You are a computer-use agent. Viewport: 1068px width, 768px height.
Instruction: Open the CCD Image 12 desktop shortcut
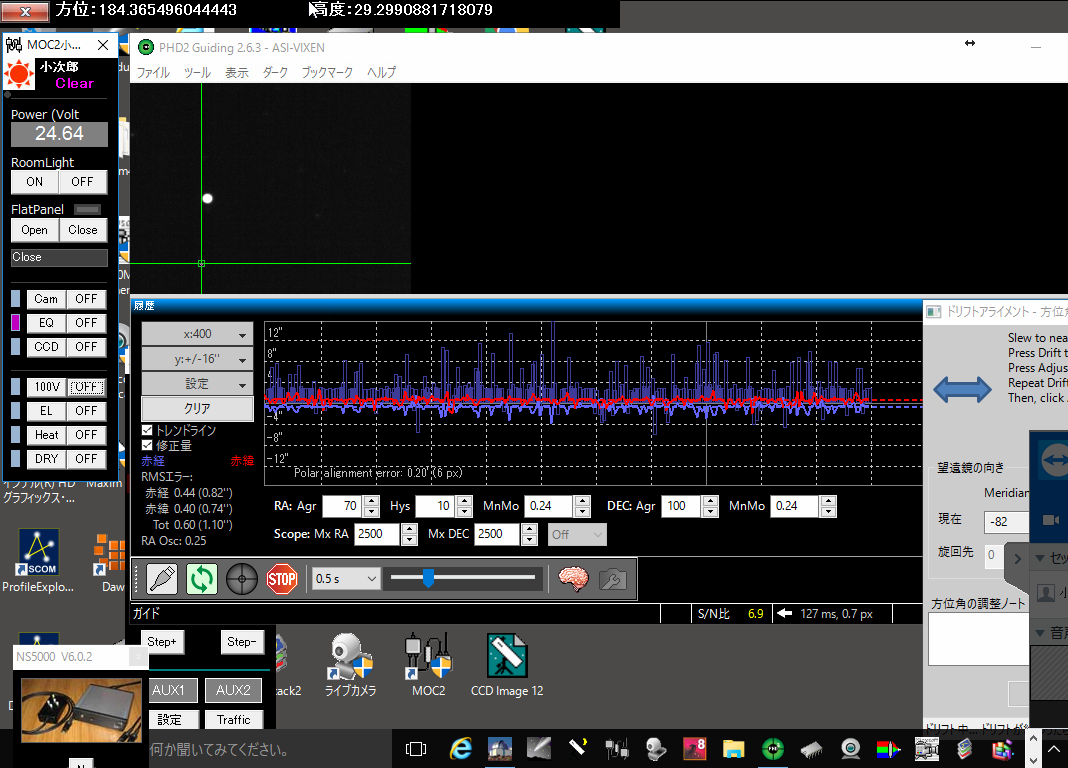tap(507, 665)
